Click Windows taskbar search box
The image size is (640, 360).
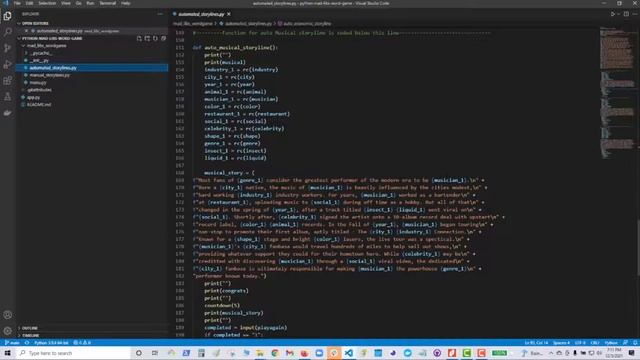click(74, 353)
